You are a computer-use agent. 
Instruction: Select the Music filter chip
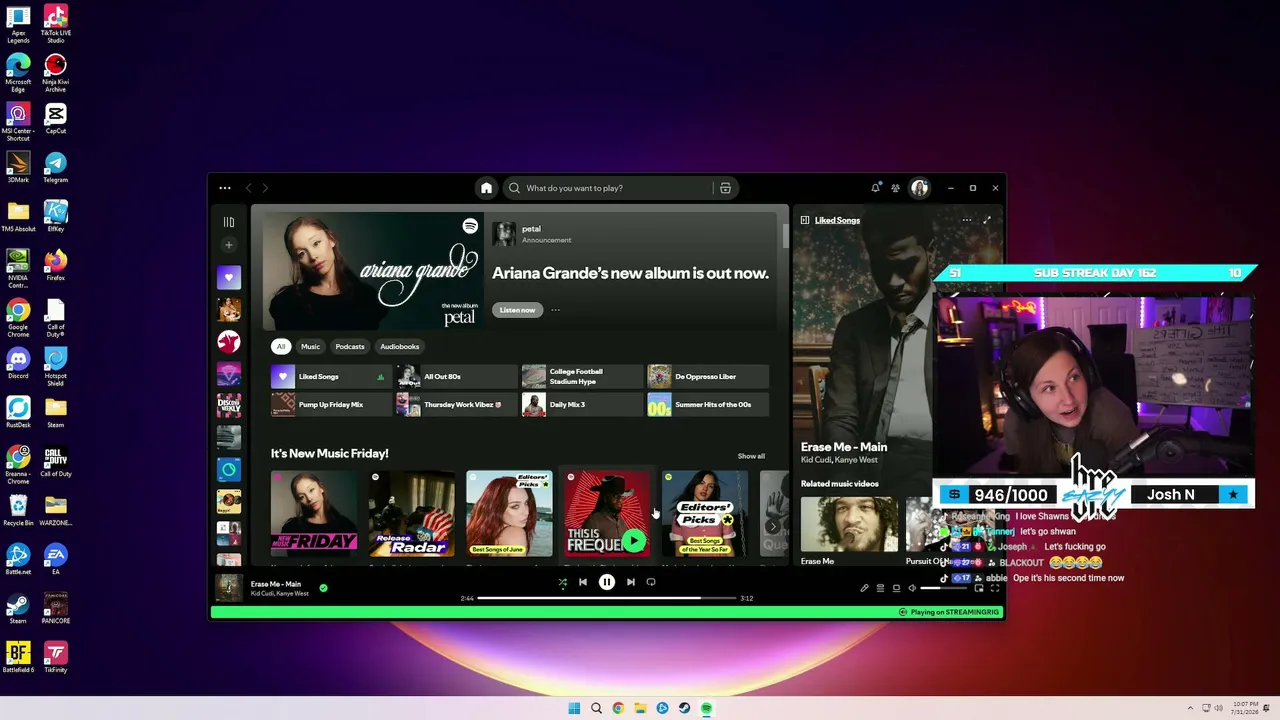coord(311,347)
